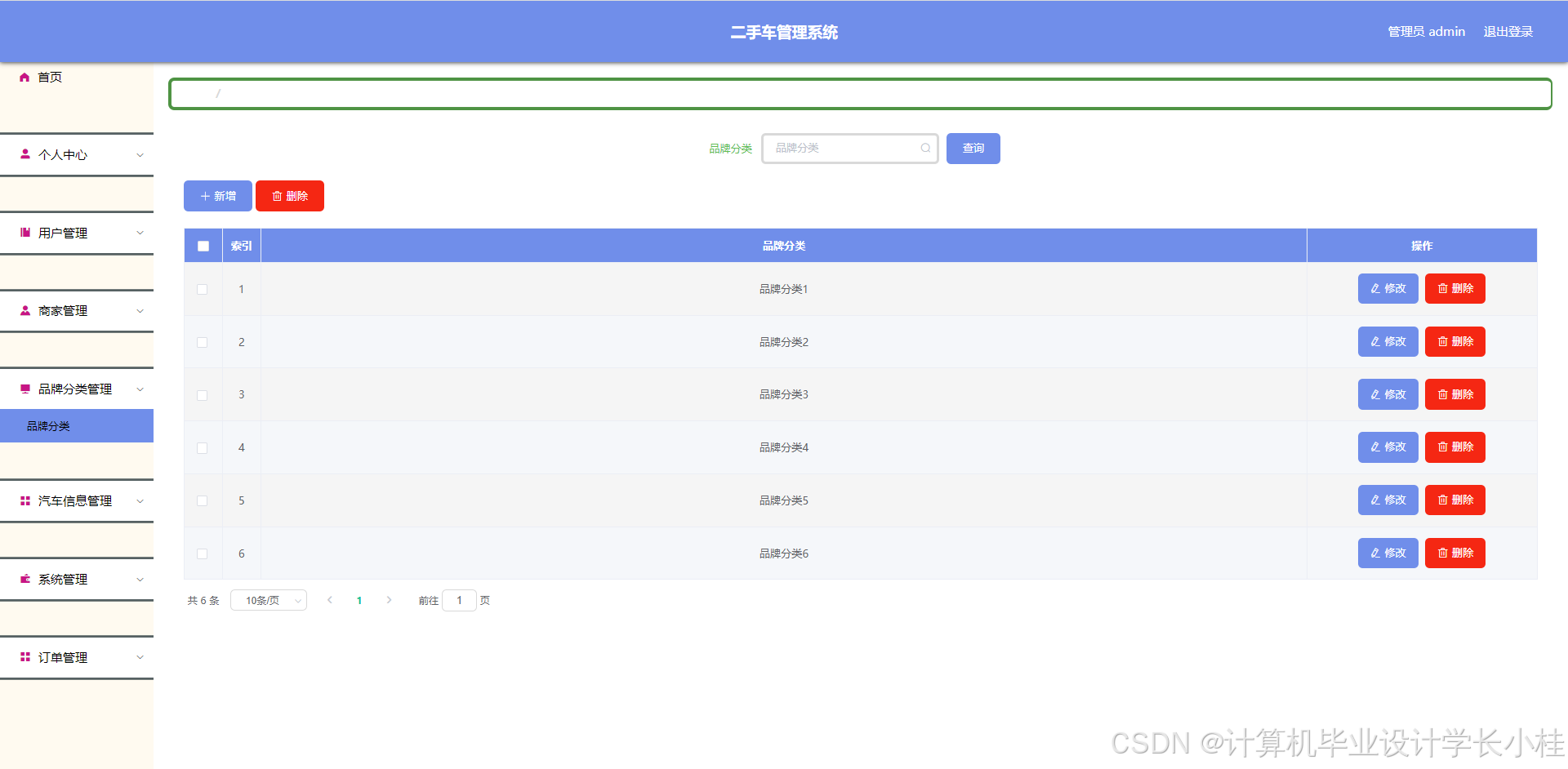Click the 用户管理 briefcase icon
Image resolution: width=1568 pixels, height=769 pixels.
tap(24, 233)
